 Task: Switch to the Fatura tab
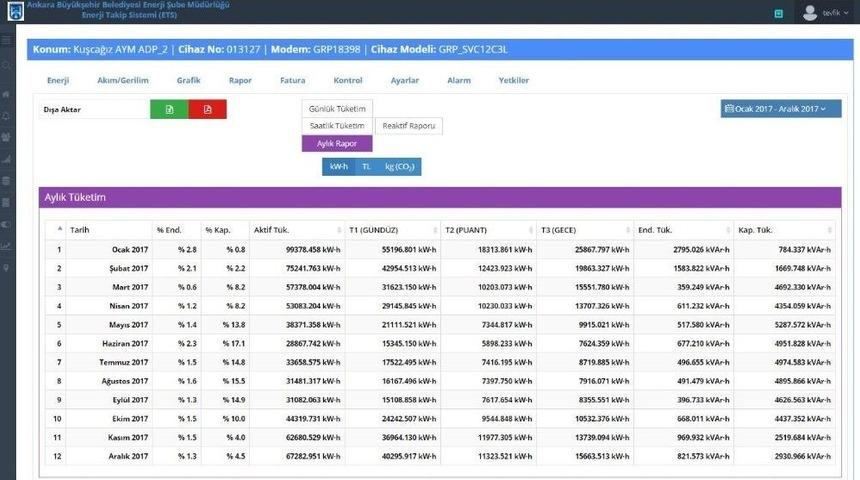coord(292,80)
